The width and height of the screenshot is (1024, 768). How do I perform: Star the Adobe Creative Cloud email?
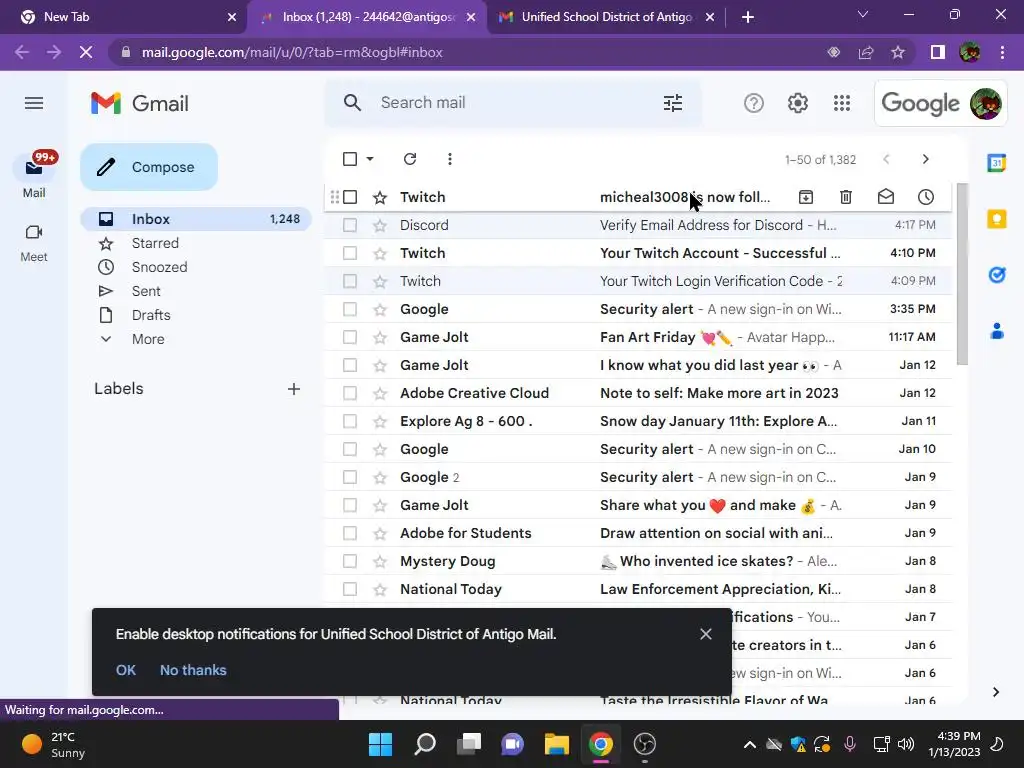click(379, 393)
